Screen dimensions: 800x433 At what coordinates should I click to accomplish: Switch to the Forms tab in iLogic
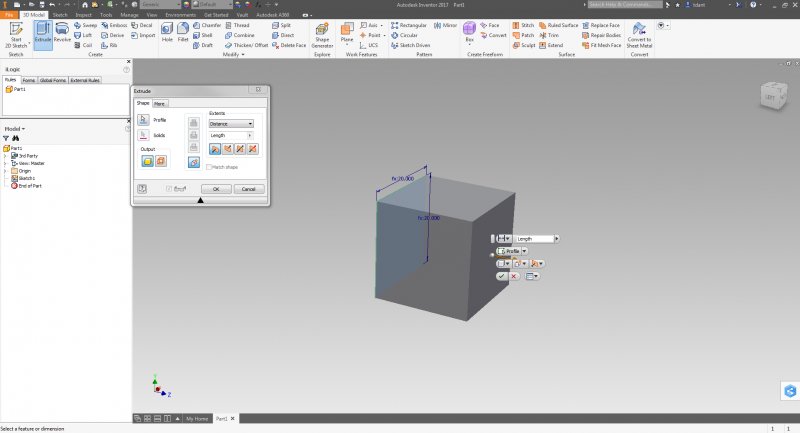pos(29,81)
